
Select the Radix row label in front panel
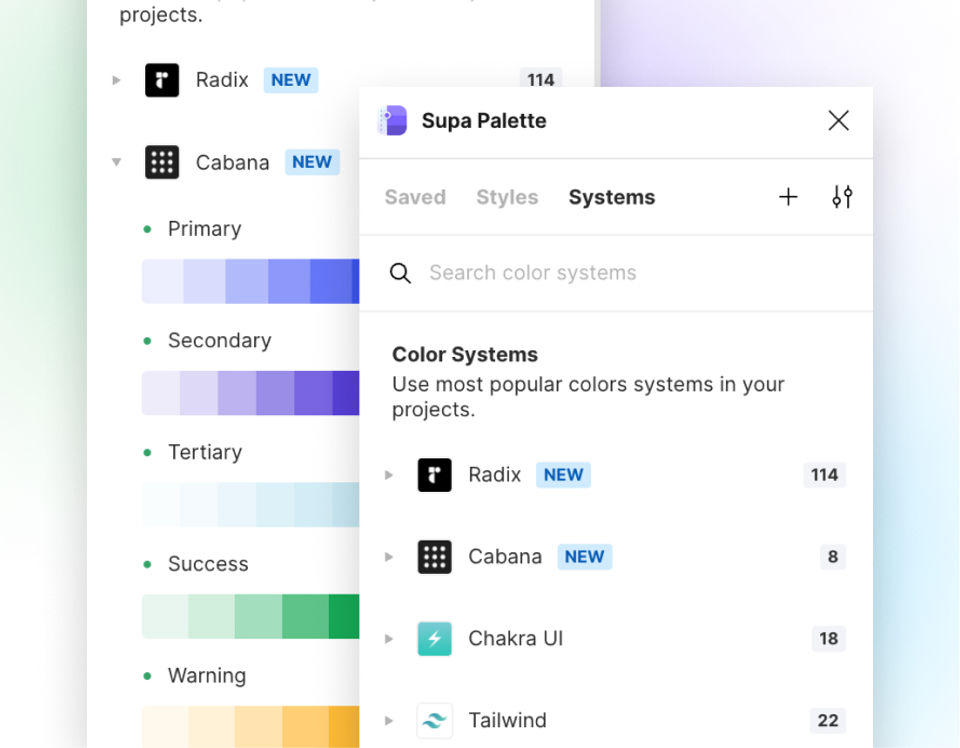coord(495,475)
